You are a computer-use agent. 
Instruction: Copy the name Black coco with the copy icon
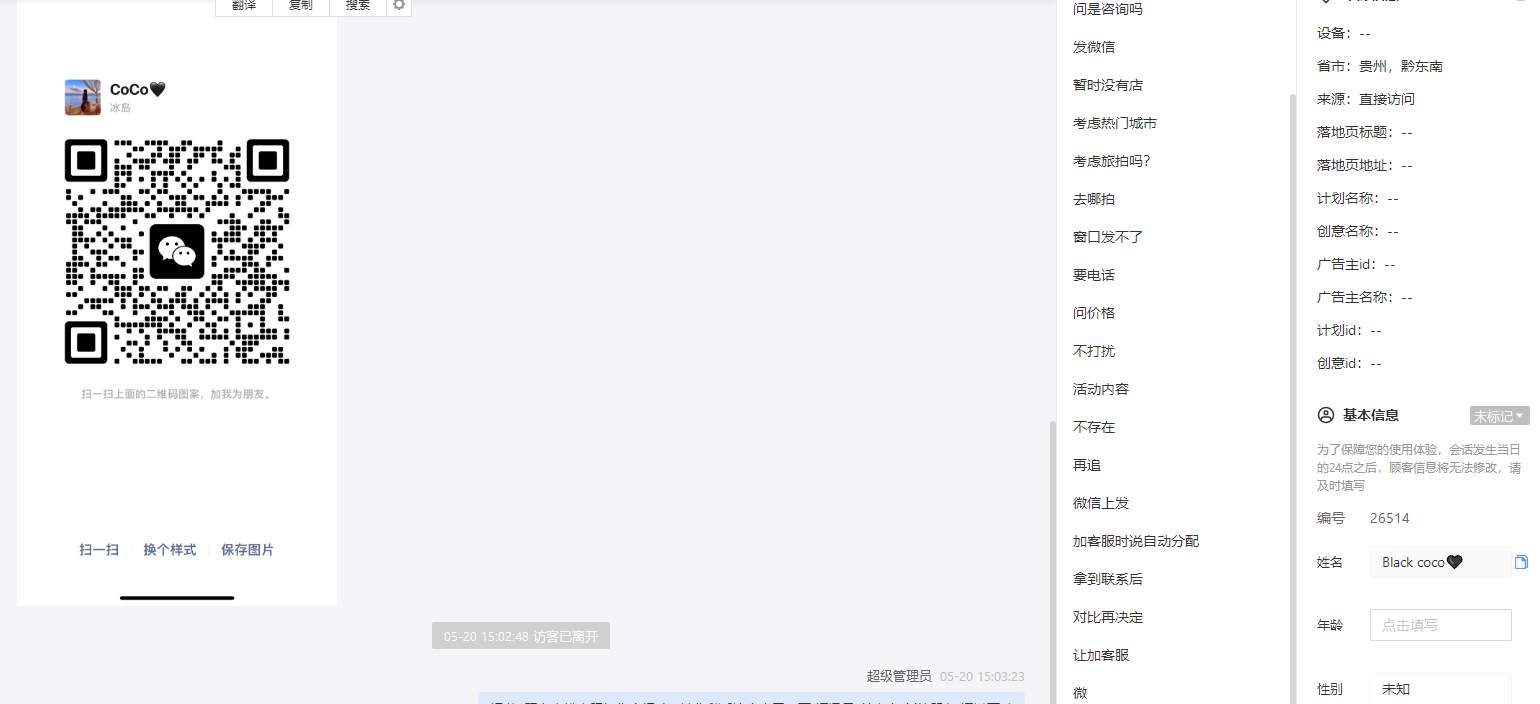[x=1521, y=562]
